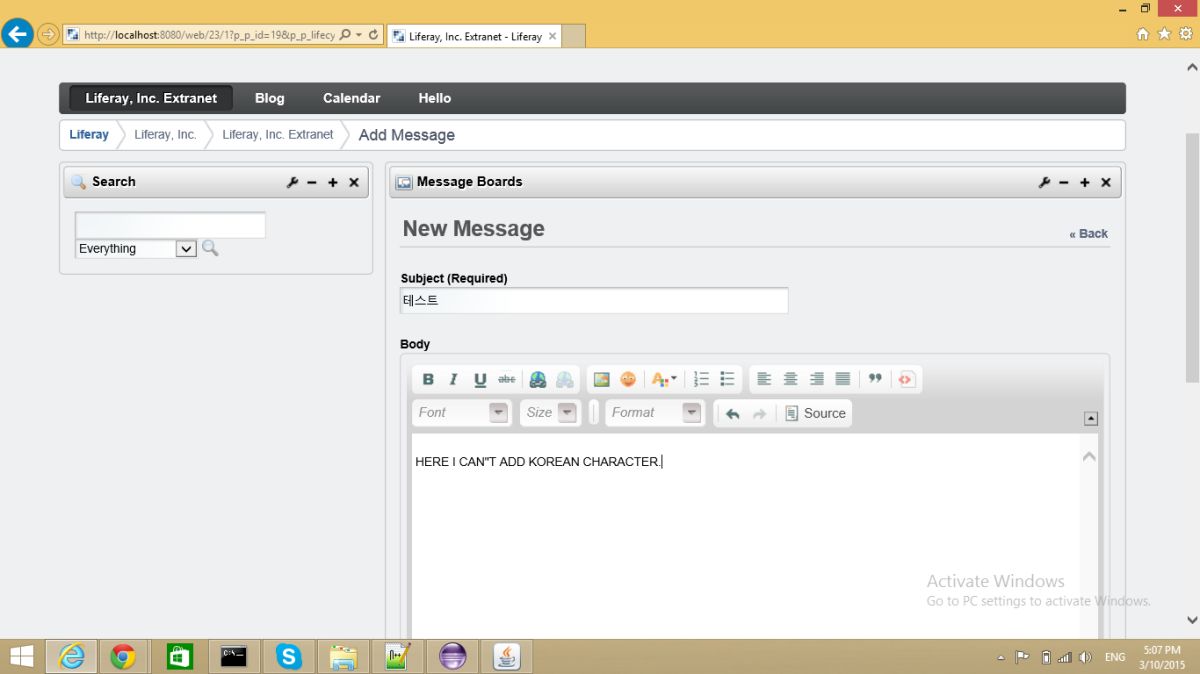Click the browser address bar

tap(210, 34)
